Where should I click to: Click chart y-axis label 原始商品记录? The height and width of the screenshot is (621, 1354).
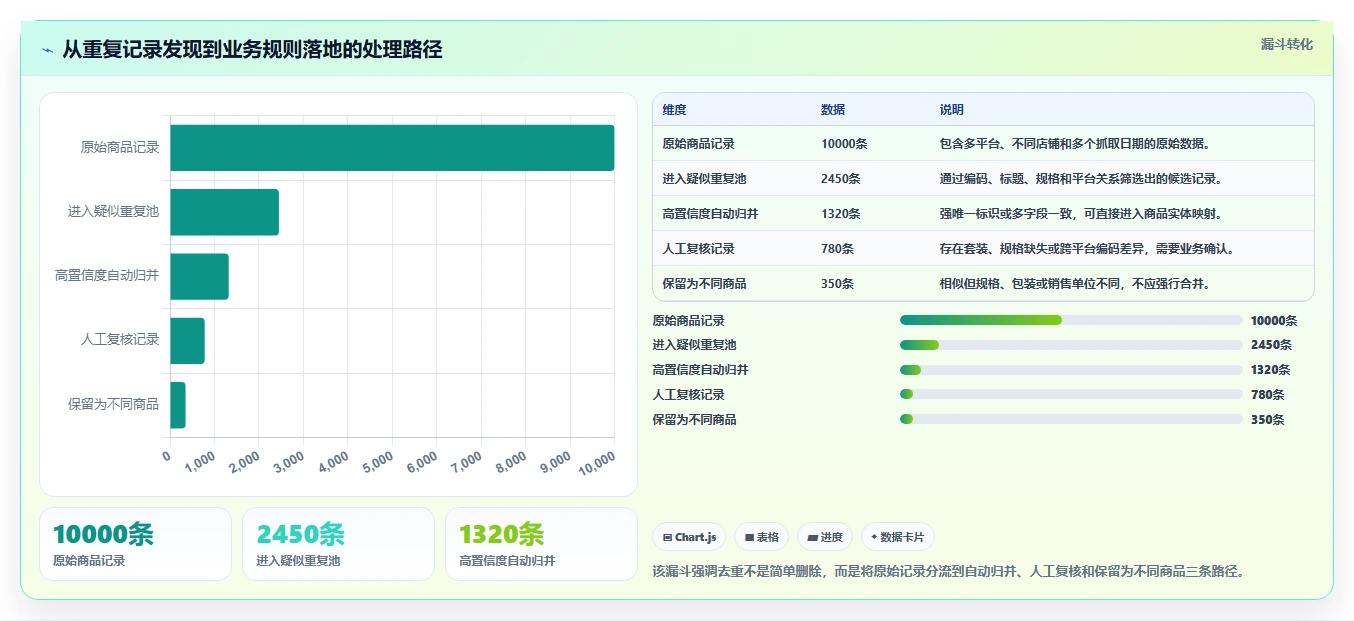click(x=120, y=148)
